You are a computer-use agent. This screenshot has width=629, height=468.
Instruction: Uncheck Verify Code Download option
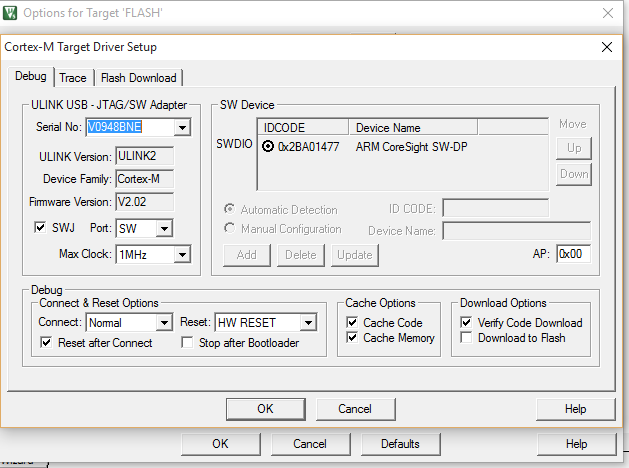466,322
